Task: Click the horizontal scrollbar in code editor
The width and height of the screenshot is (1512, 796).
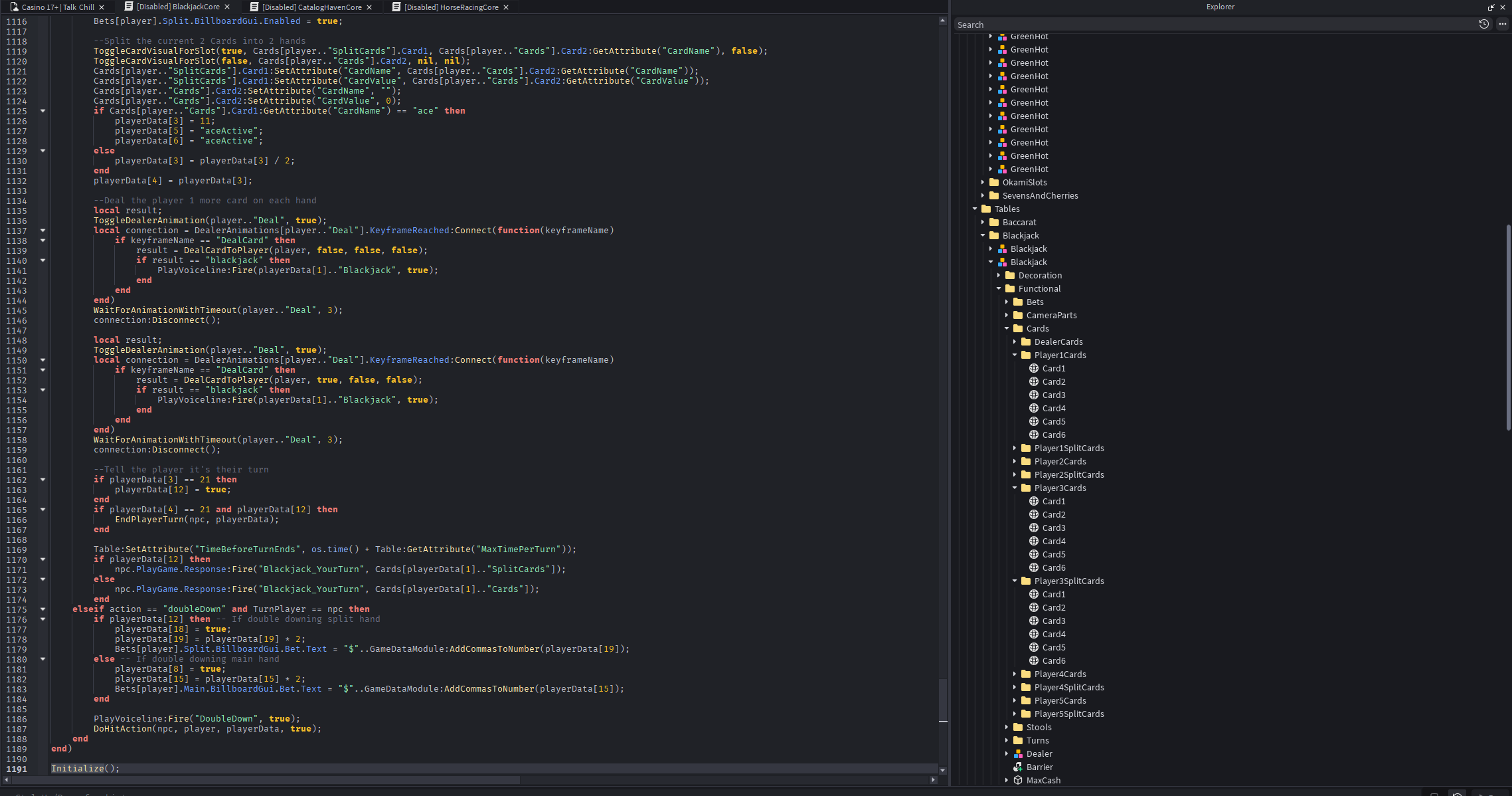Action: tap(266, 779)
